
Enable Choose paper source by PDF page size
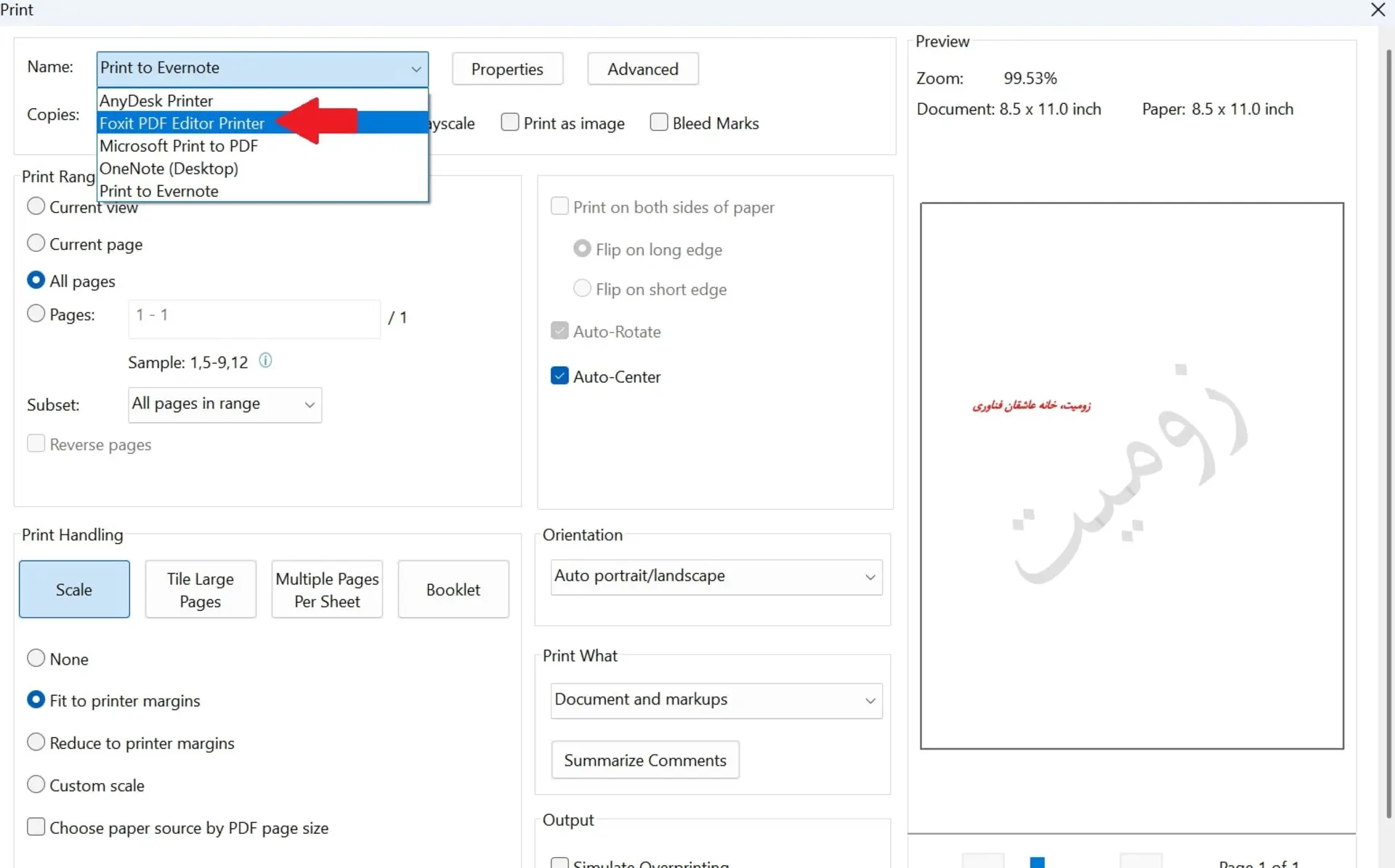click(36, 827)
